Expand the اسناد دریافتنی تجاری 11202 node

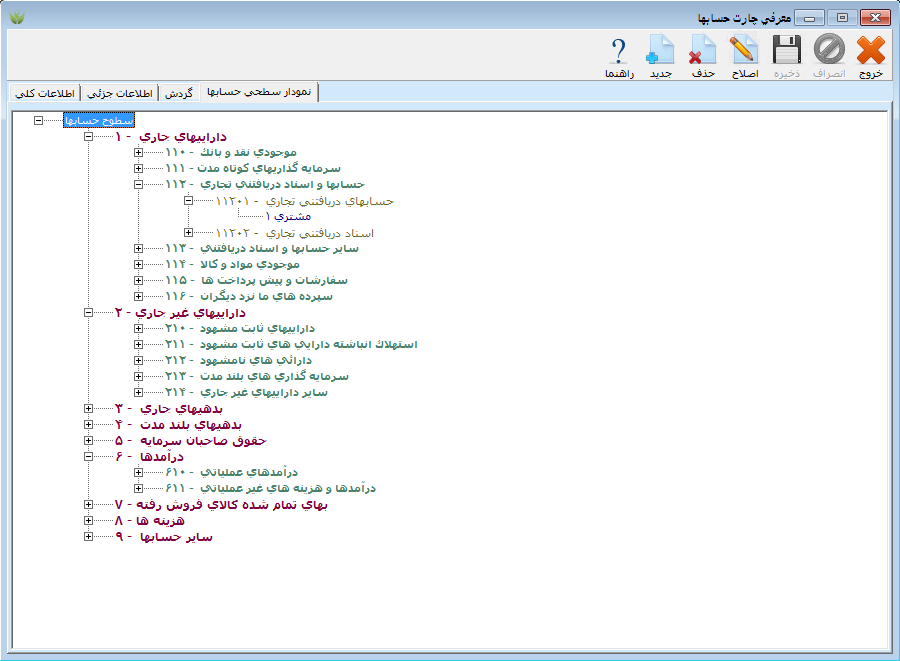click(188, 232)
